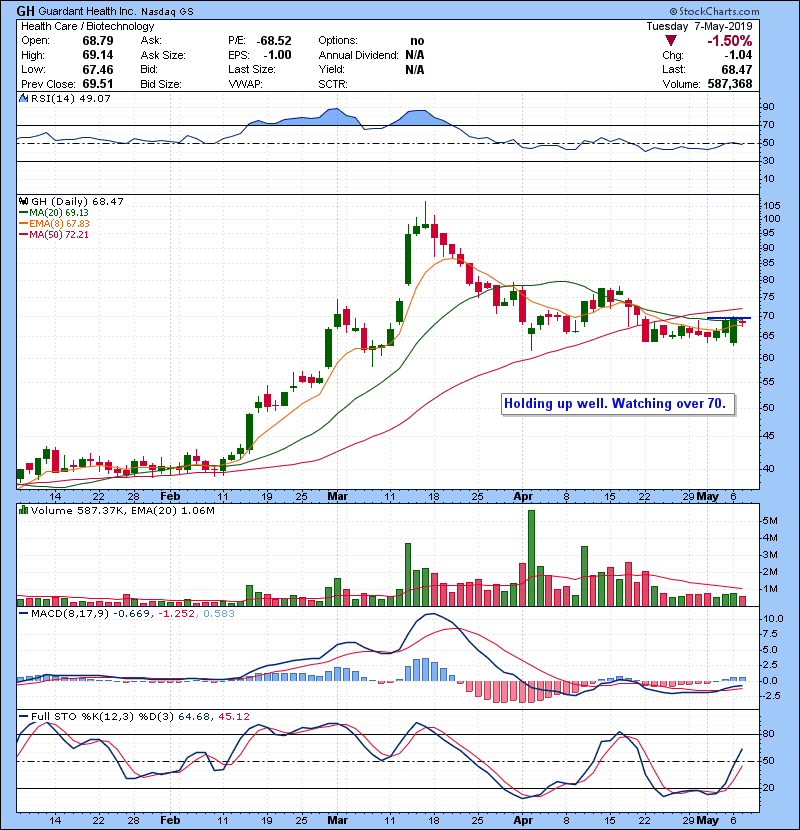Click the MACD signal value -1.252
800x830 pixels.
[177, 614]
